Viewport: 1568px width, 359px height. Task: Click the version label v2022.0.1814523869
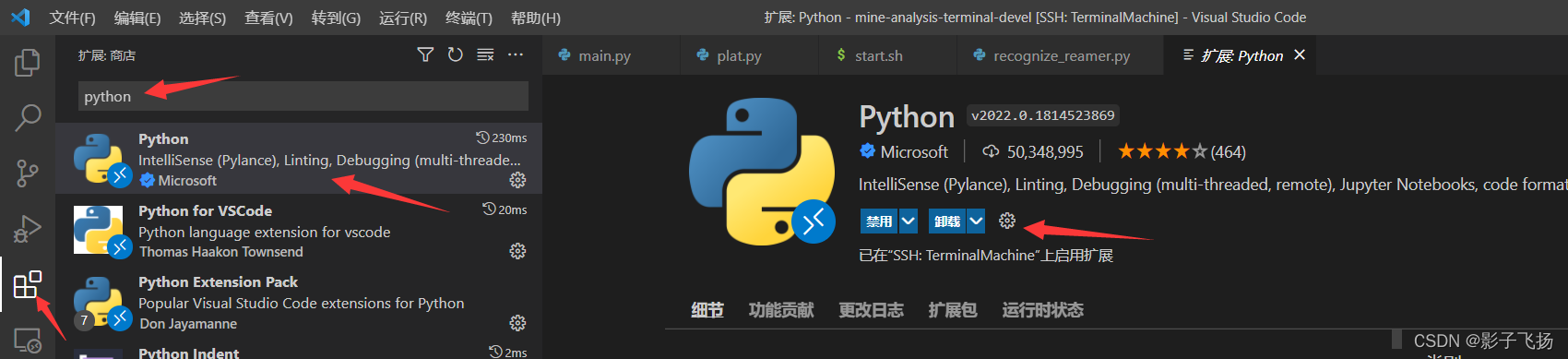[1043, 115]
